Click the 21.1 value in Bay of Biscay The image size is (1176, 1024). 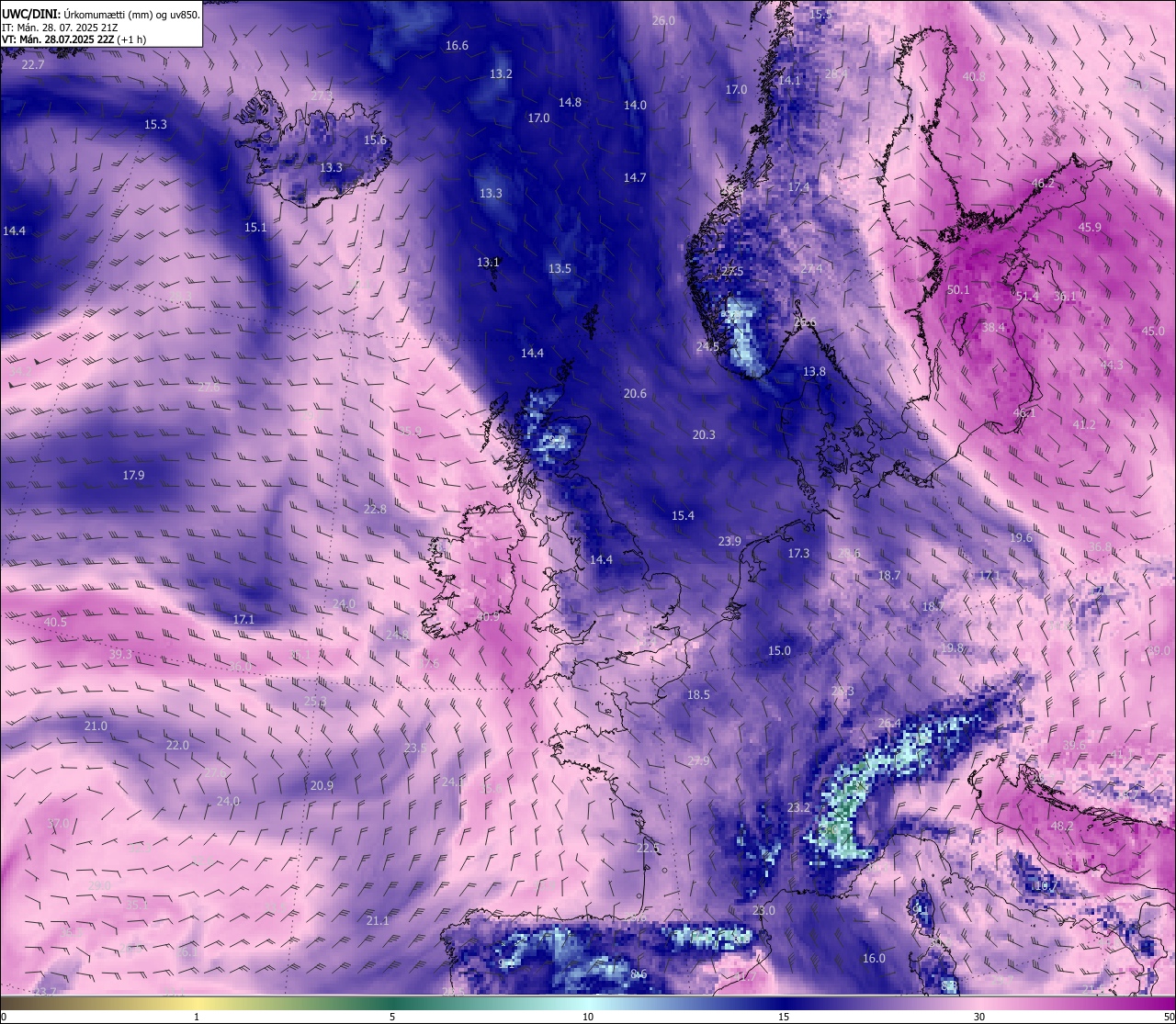coord(378,920)
